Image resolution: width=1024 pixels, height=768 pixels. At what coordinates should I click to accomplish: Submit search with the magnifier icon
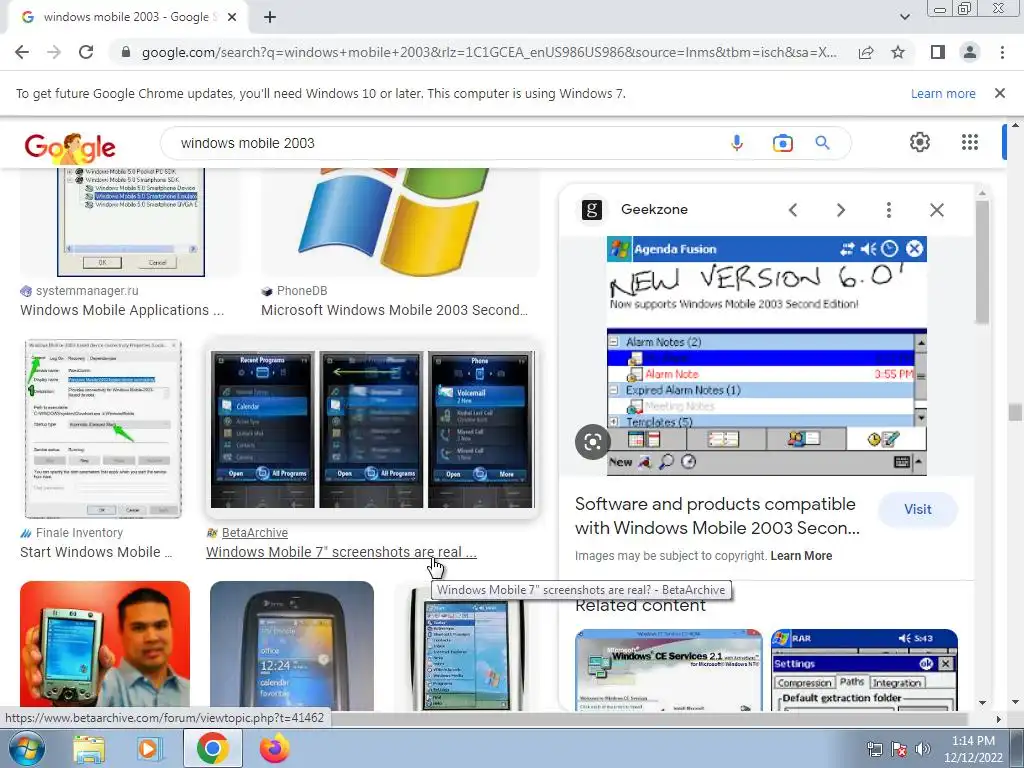point(823,143)
